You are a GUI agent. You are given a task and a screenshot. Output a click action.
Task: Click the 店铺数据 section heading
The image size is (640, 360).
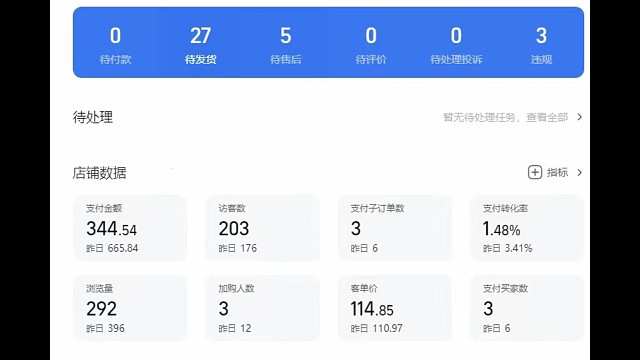pyautogui.click(x=99, y=173)
